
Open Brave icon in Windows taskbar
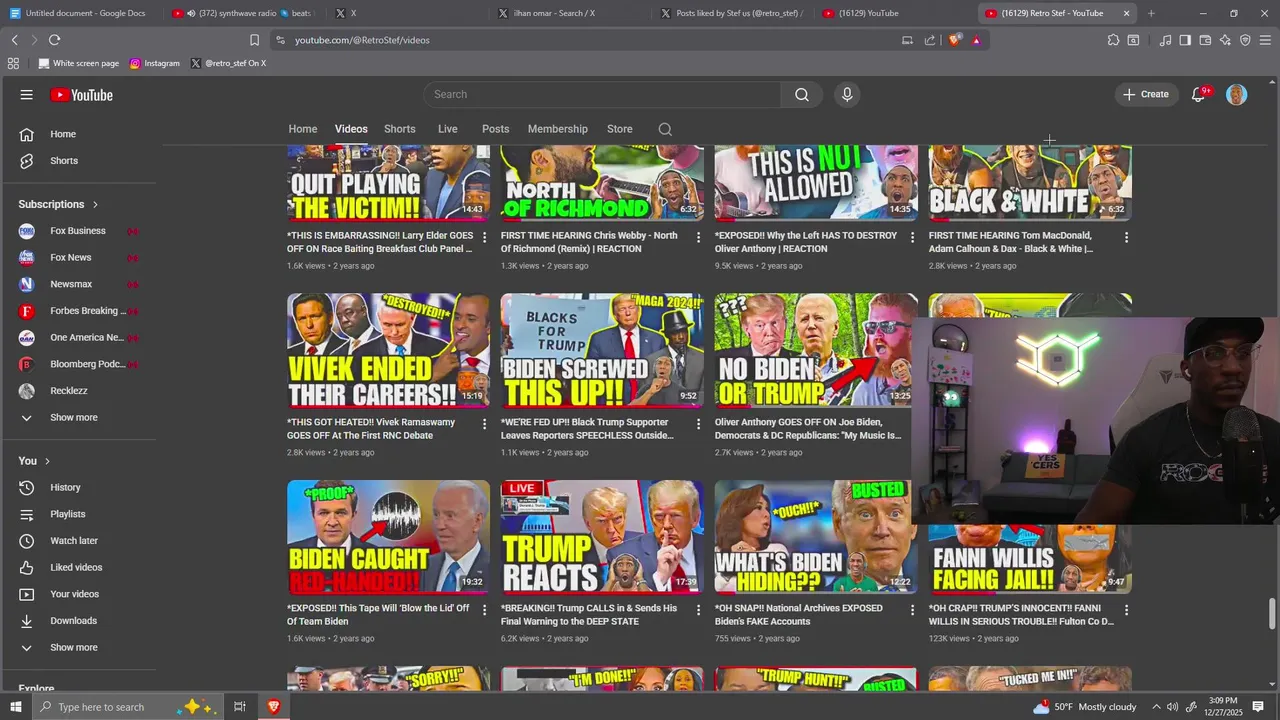273,707
